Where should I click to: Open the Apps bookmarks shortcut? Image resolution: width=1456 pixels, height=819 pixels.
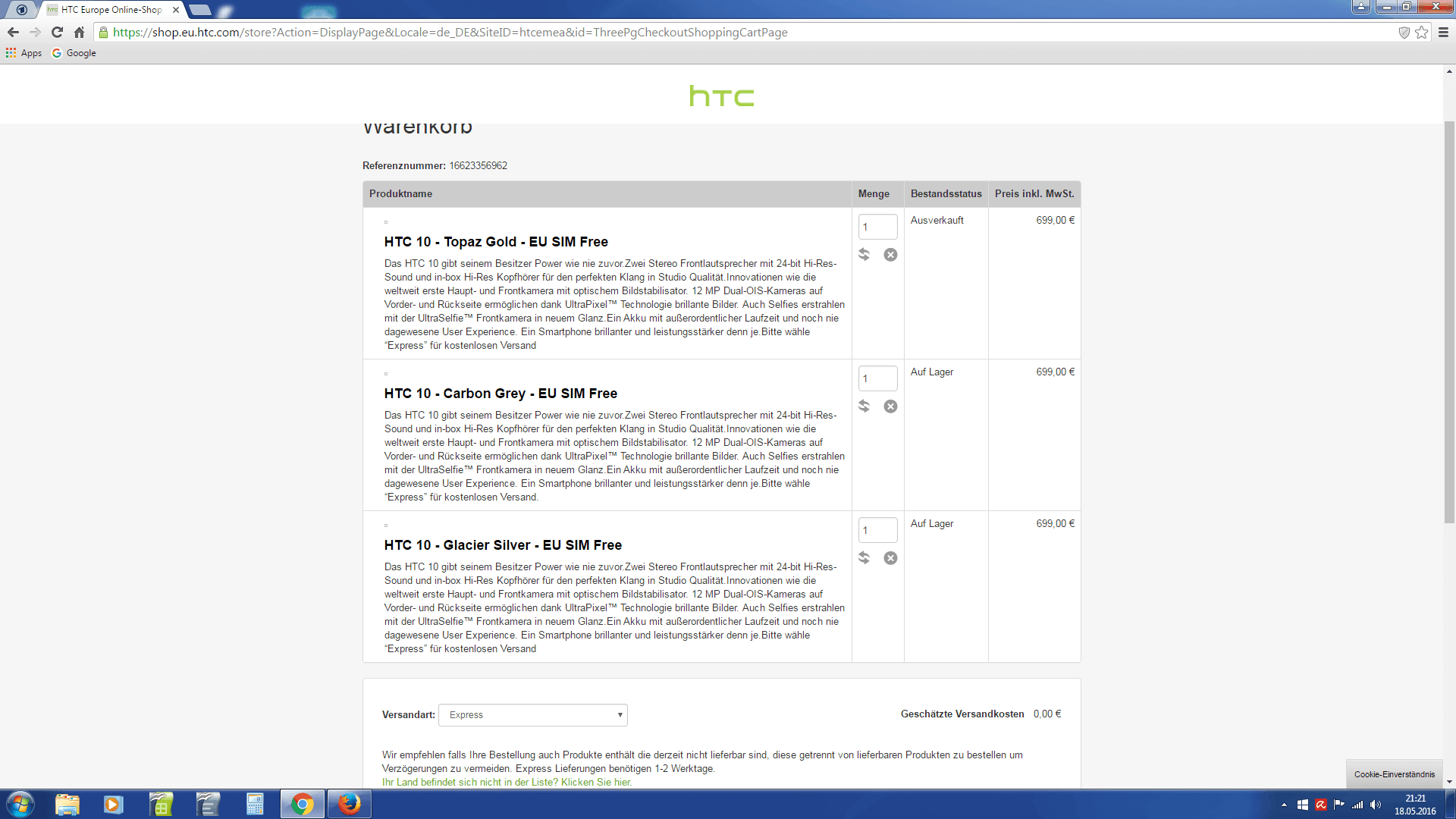(x=24, y=53)
